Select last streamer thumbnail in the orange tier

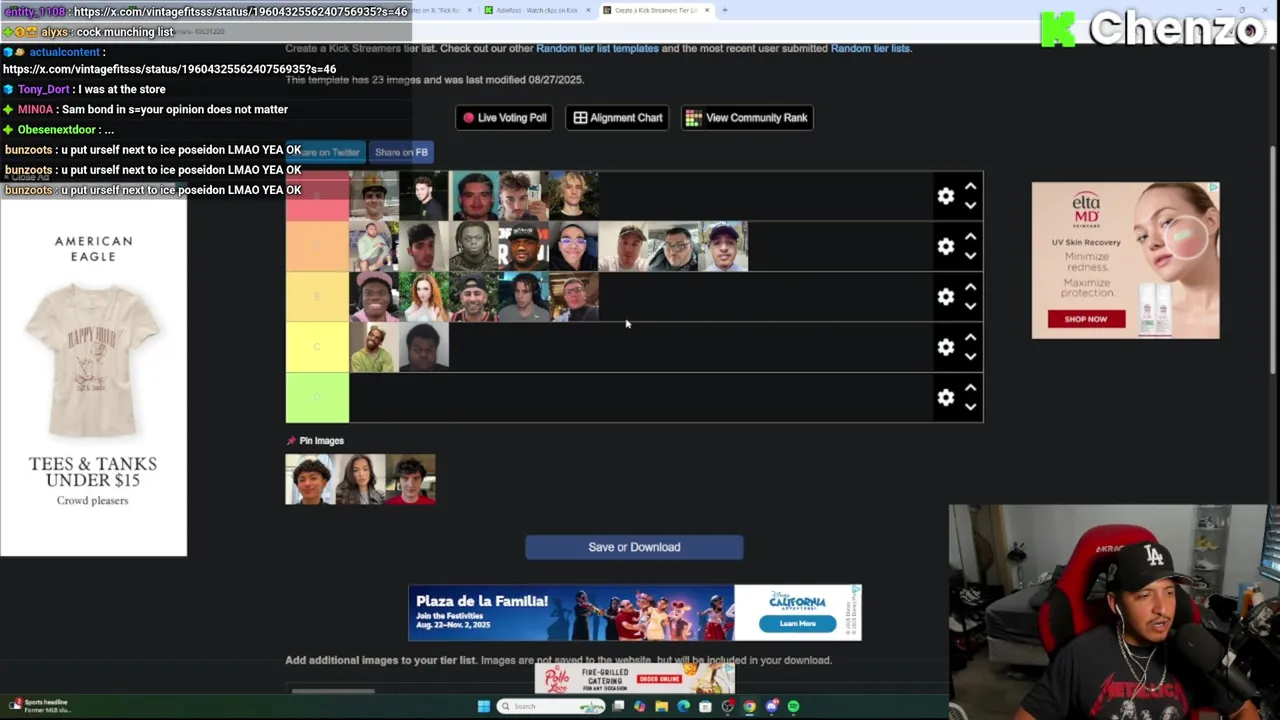coord(724,246)
